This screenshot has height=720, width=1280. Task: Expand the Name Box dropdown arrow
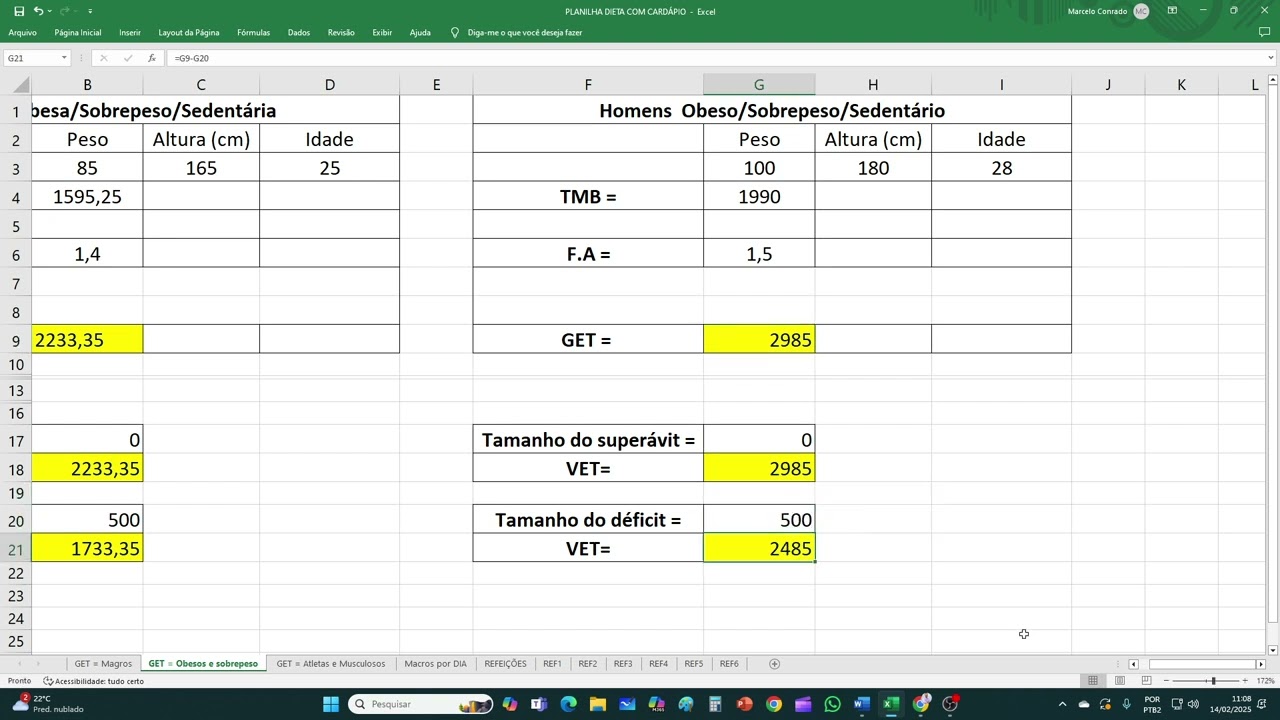point(64,58)
